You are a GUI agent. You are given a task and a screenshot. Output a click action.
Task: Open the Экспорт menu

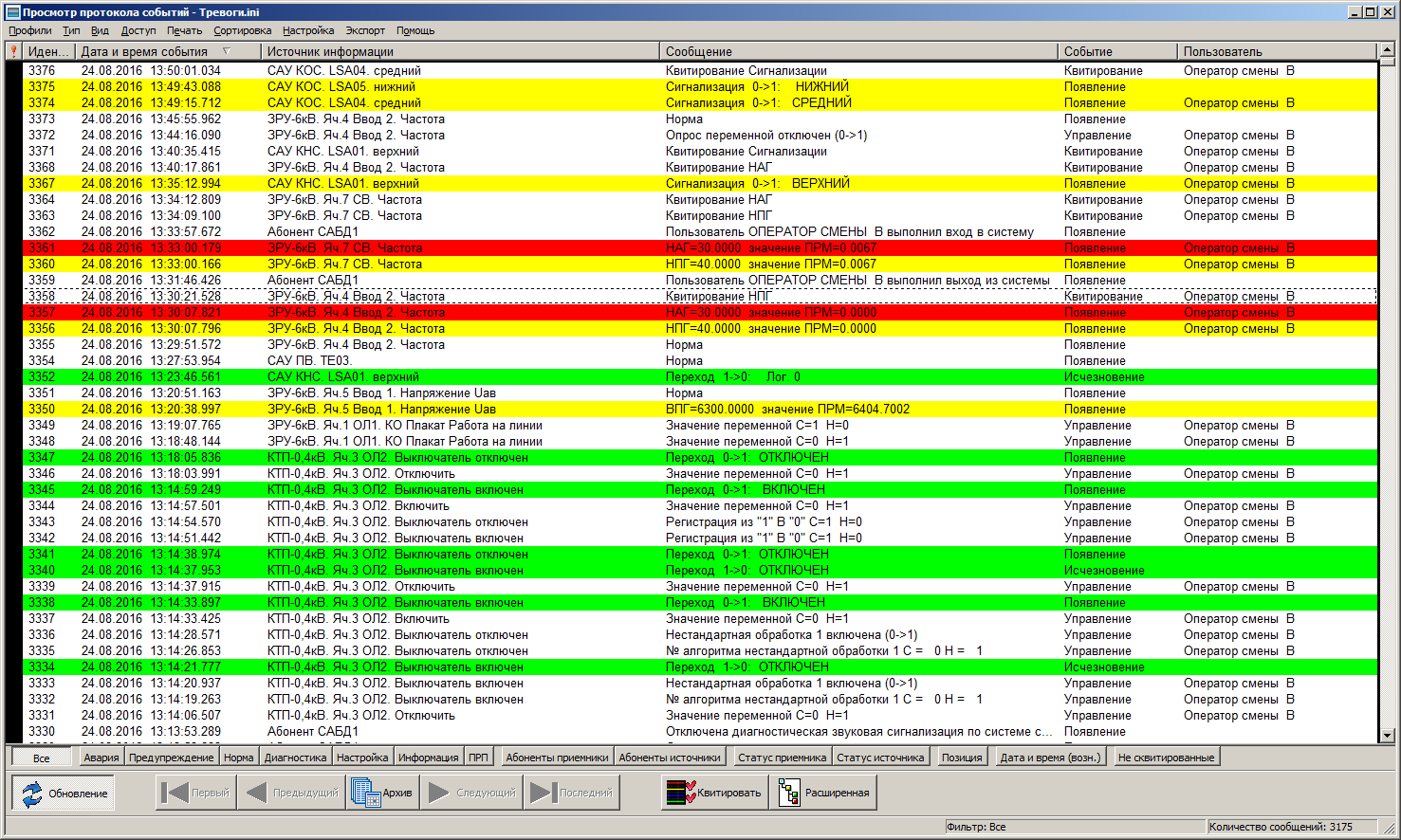pos(365,30)
